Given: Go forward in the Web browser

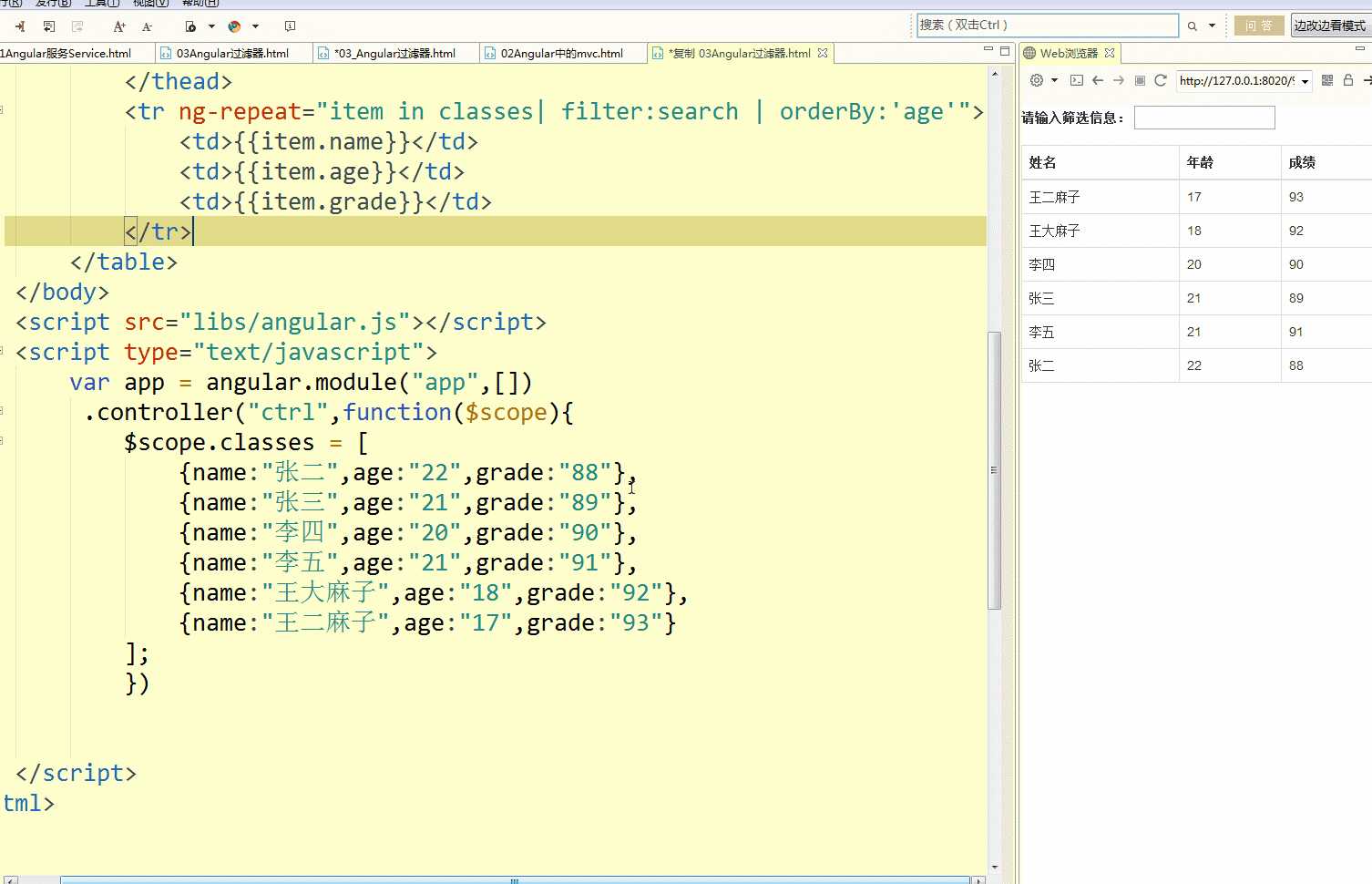Looking at the screenshot, I should (x=1119, y=80).
